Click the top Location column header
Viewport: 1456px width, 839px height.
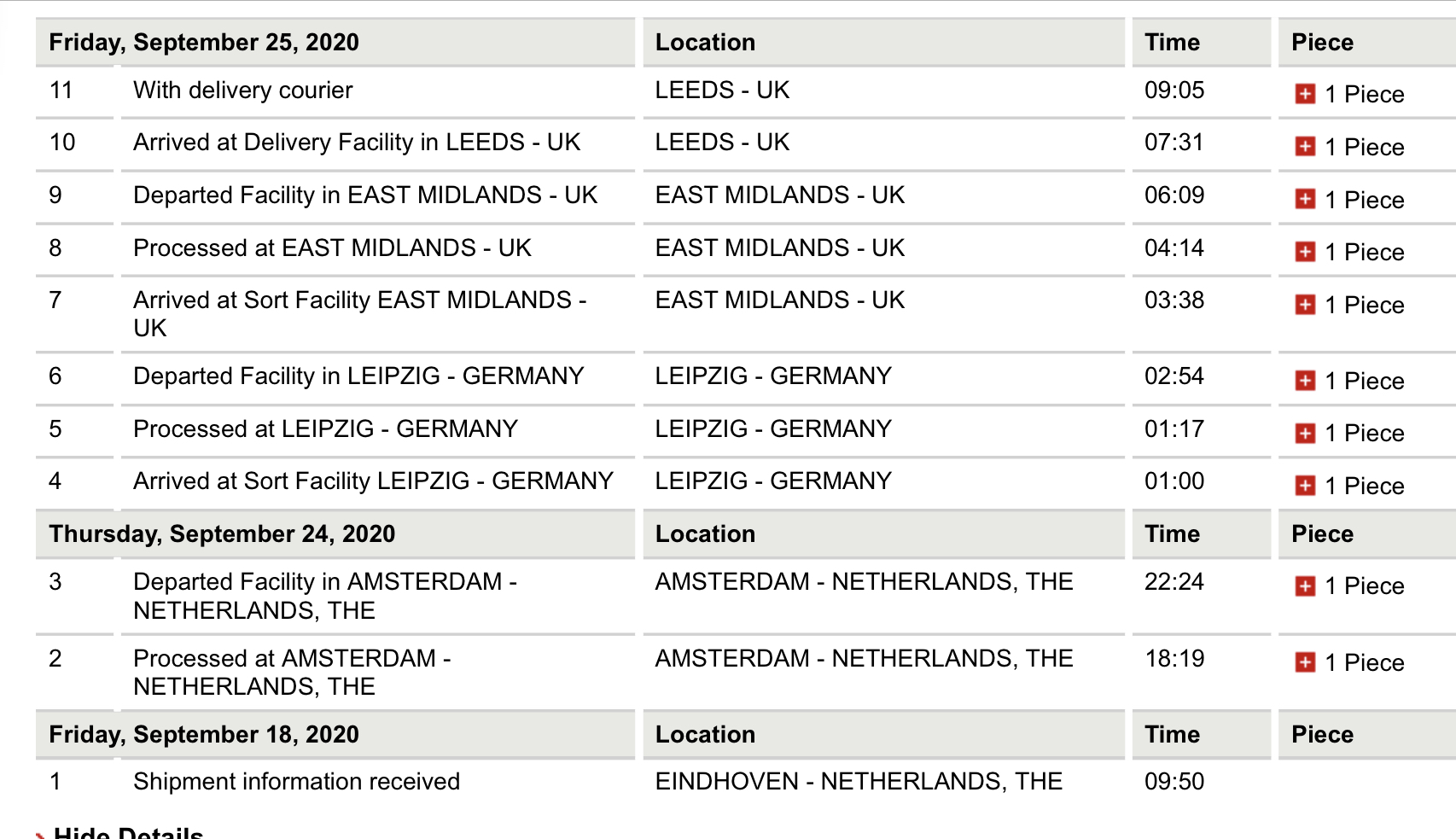[705, 43]
